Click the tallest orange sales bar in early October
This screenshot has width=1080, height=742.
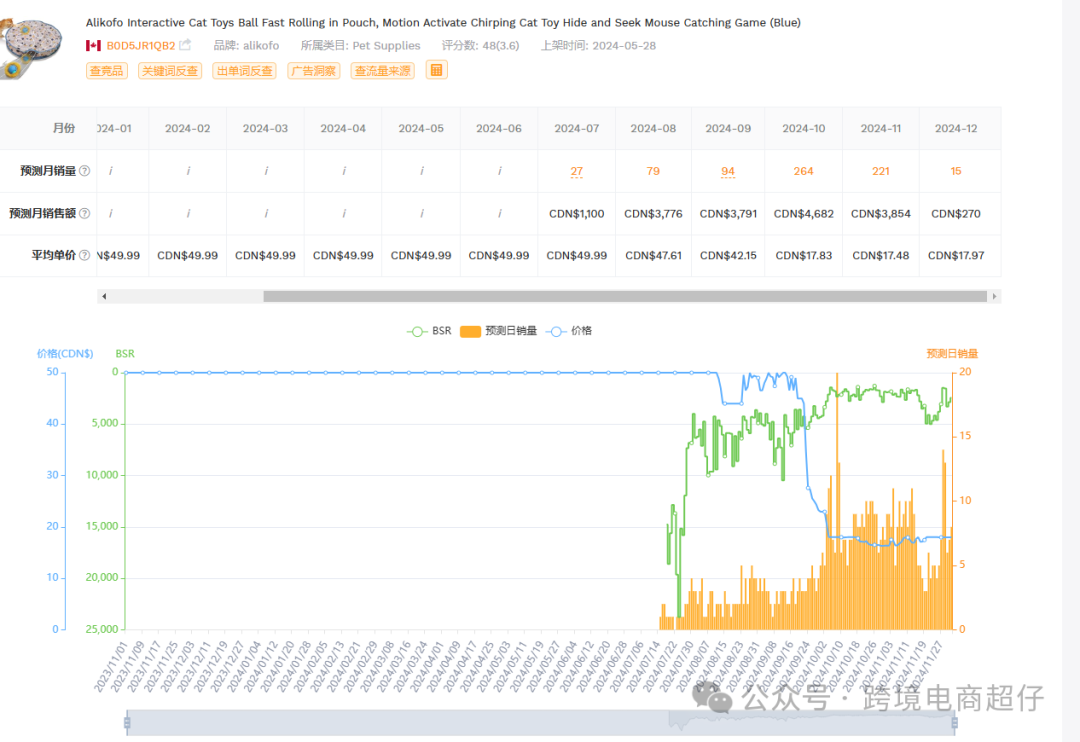click(x=837, y=501)
